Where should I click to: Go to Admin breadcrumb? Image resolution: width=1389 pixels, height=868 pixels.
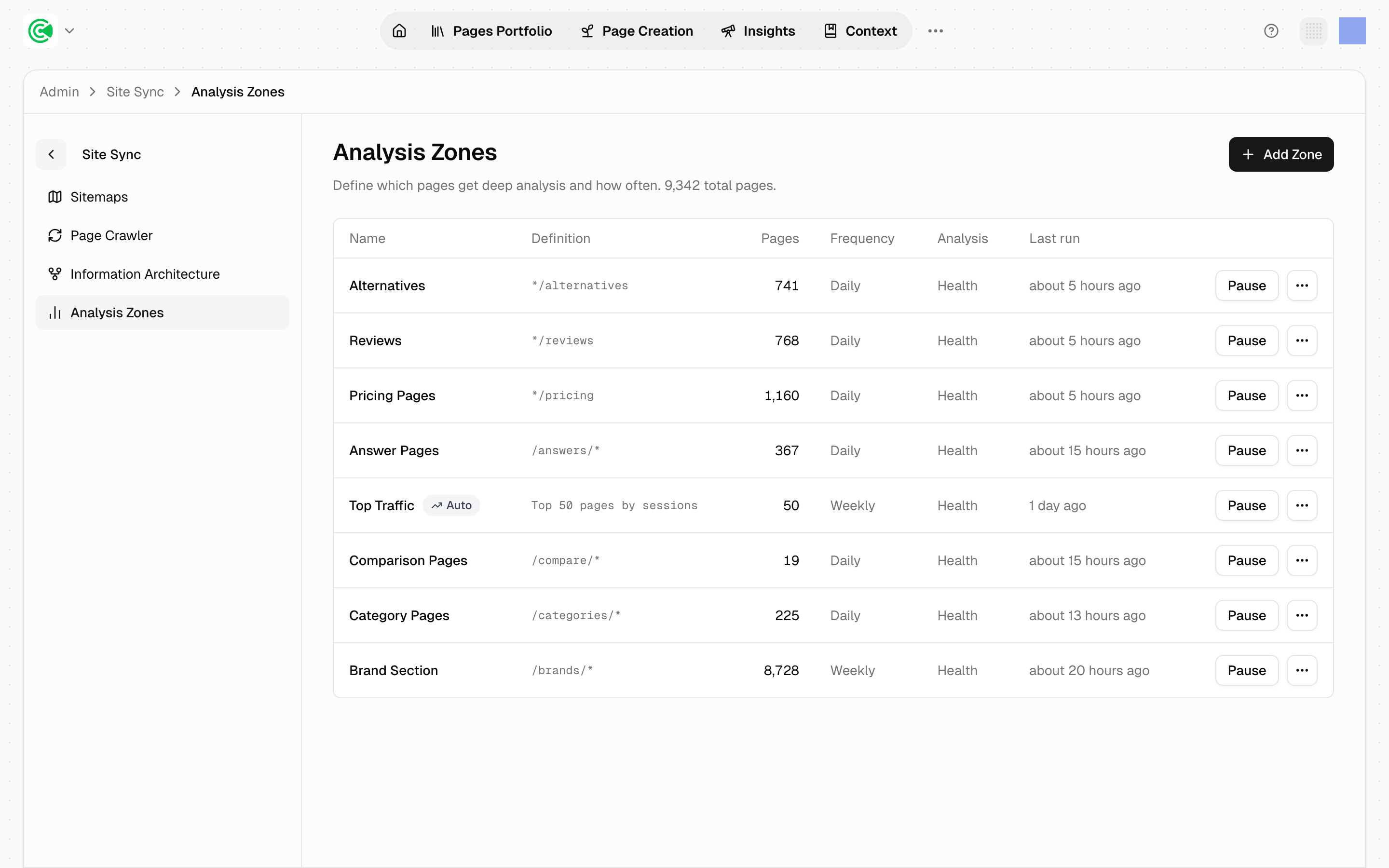[59, 92]
